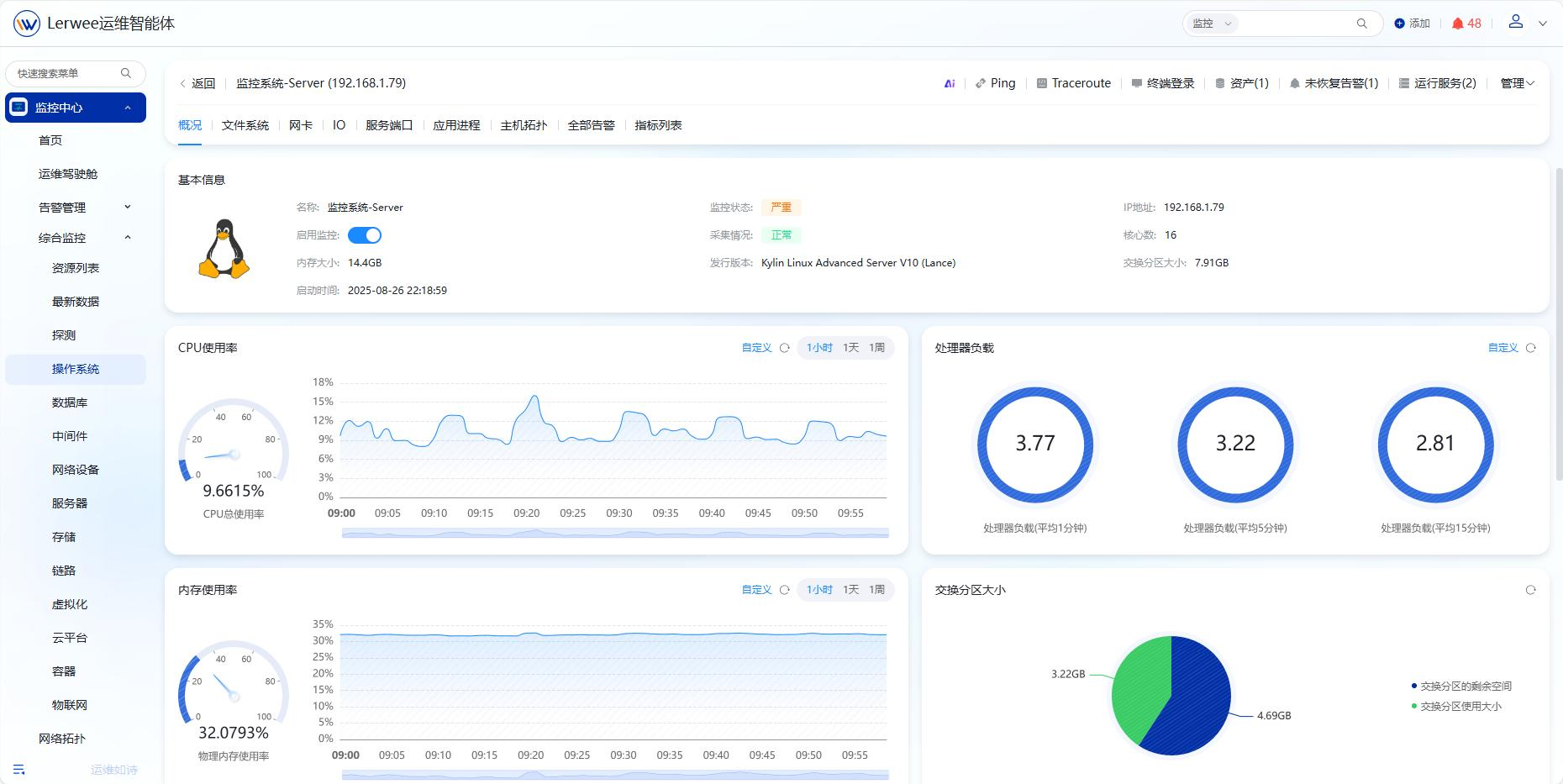Toggle the 启用监控 switch
This screenshot has width=1563, height=784.
(365, 235)
